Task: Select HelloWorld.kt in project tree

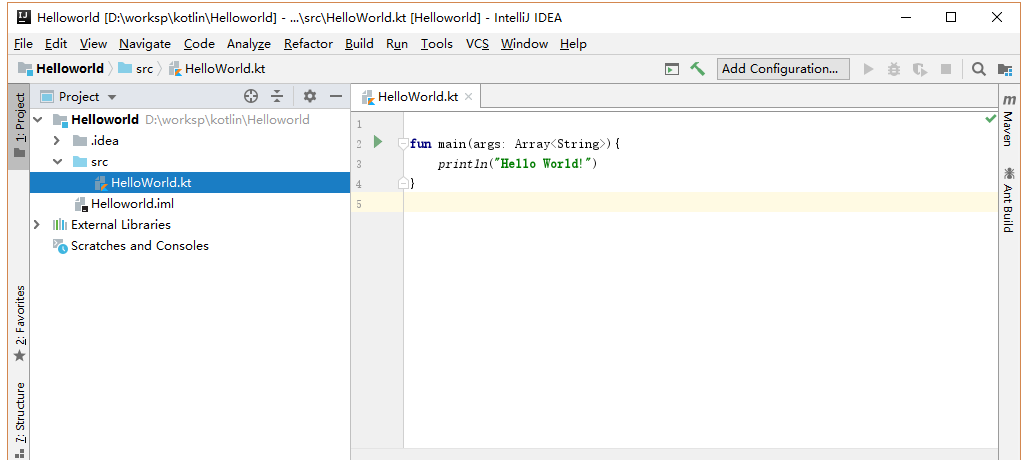Action: pyautogui.click(x=190, y=183)
